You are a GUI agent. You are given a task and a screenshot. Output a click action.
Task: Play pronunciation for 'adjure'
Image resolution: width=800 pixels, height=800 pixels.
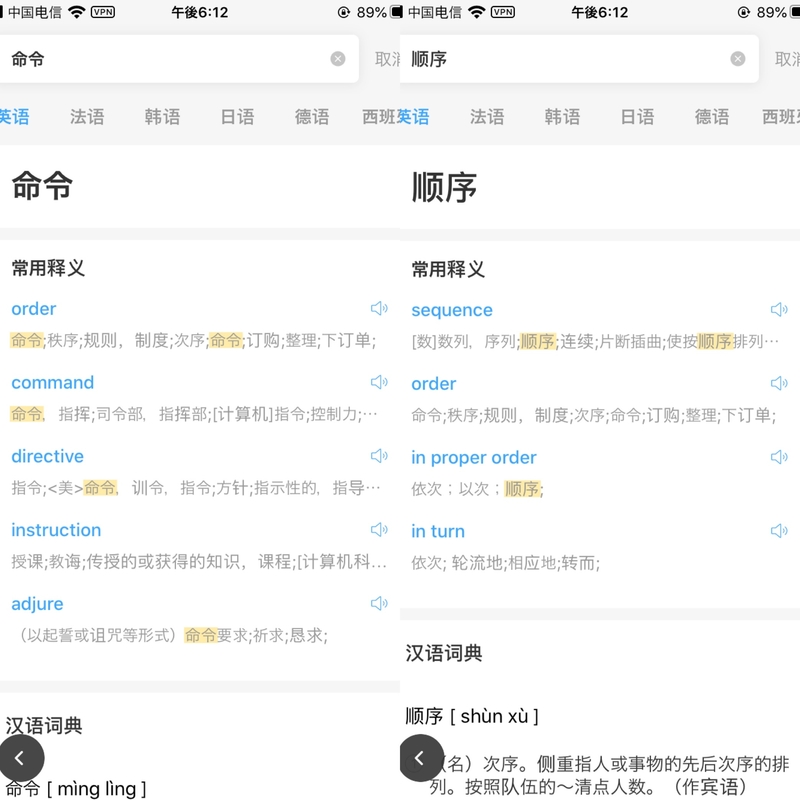pos(379,604)
